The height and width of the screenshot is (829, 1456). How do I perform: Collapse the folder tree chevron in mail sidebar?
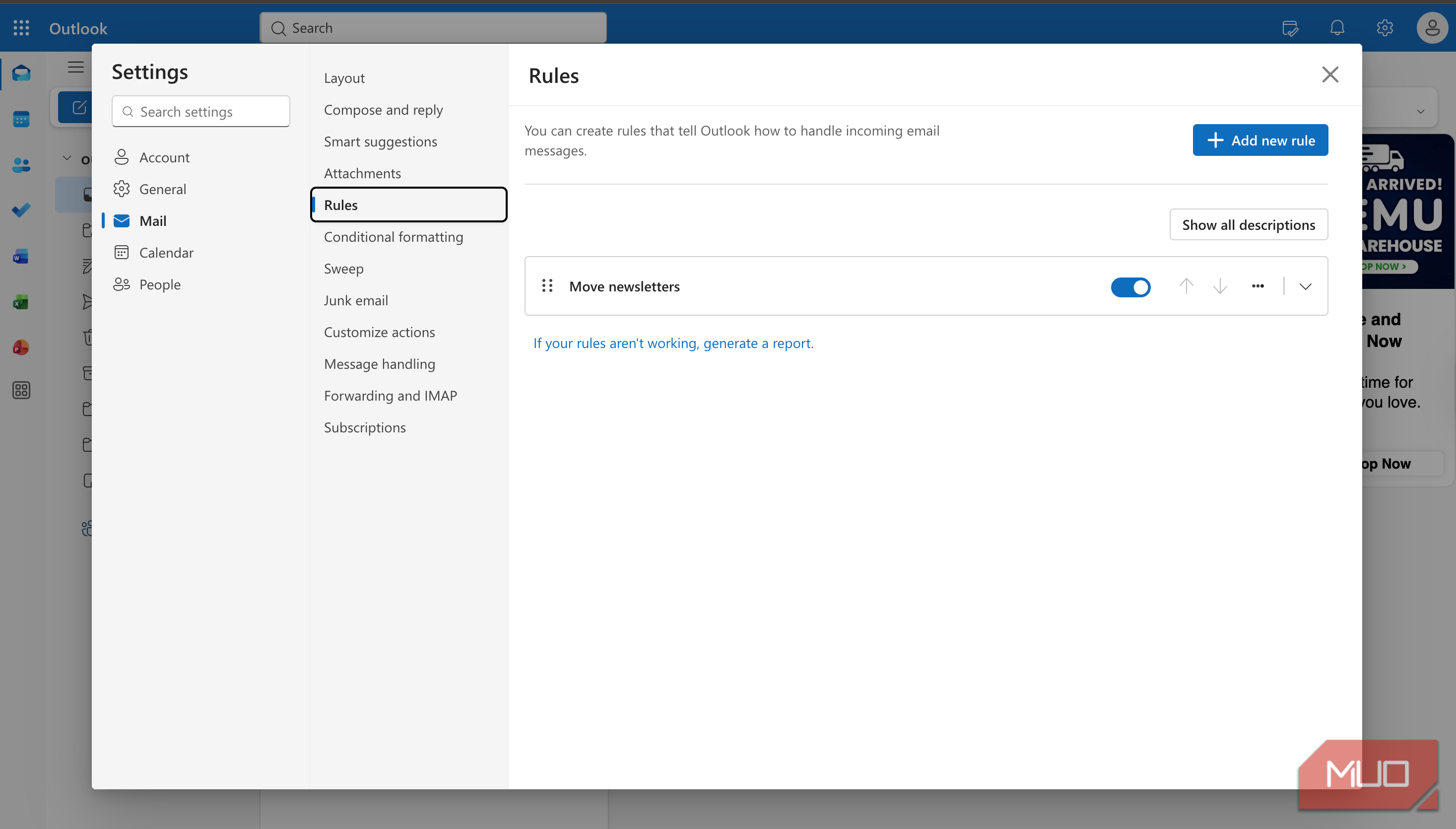66,158
